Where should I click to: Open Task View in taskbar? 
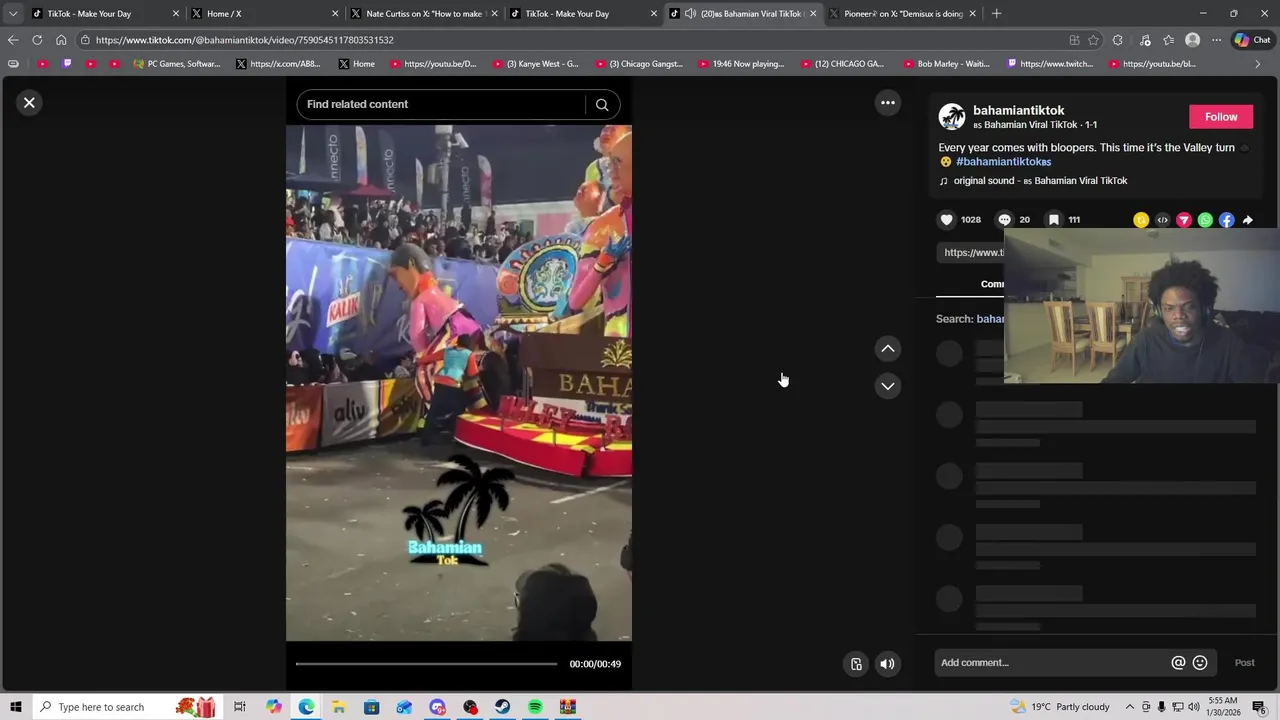pyautogui.click(x=240, y=707)
